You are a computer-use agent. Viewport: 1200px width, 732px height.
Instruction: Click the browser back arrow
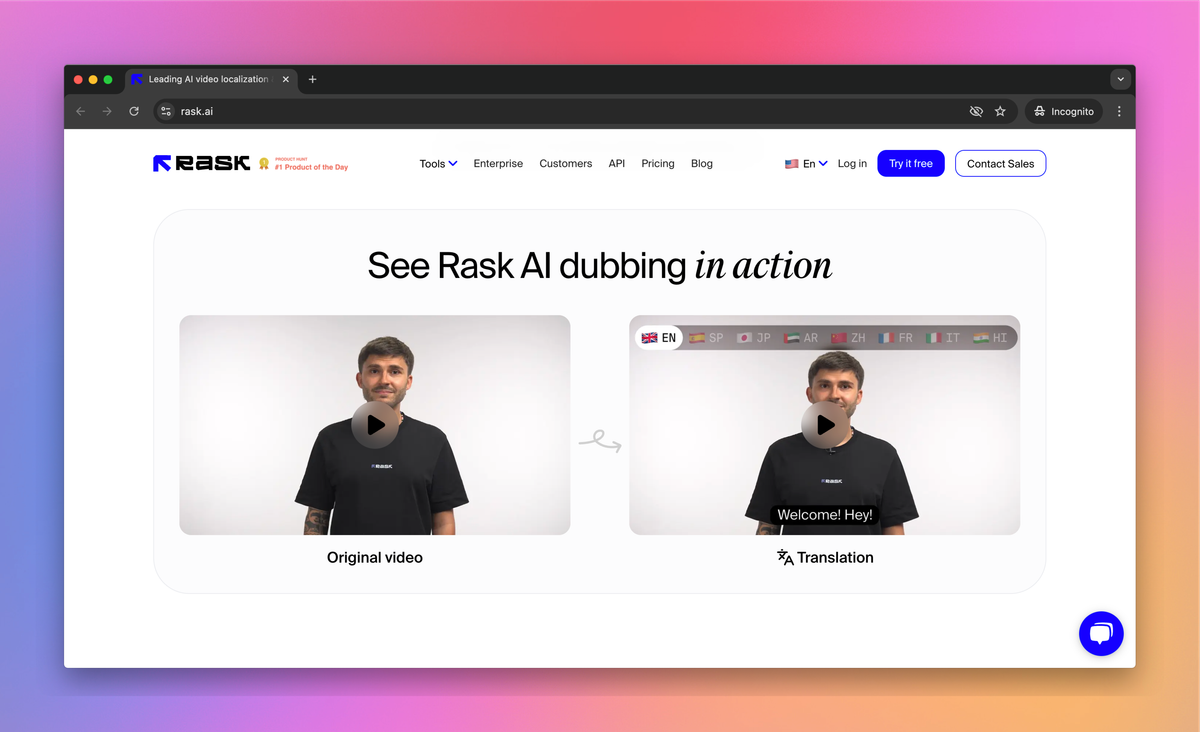click(x=81, y=111)
